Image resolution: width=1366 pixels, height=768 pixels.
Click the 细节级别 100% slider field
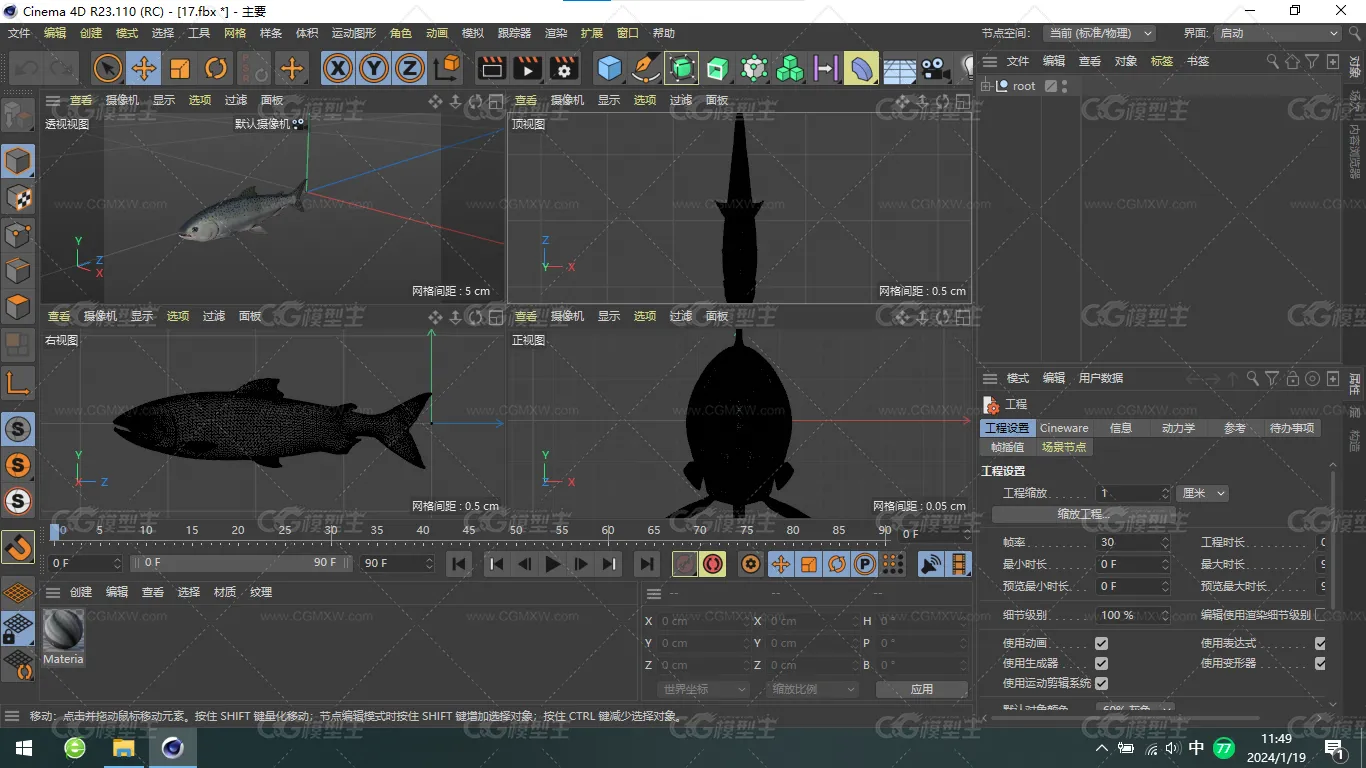(1132, 615)
